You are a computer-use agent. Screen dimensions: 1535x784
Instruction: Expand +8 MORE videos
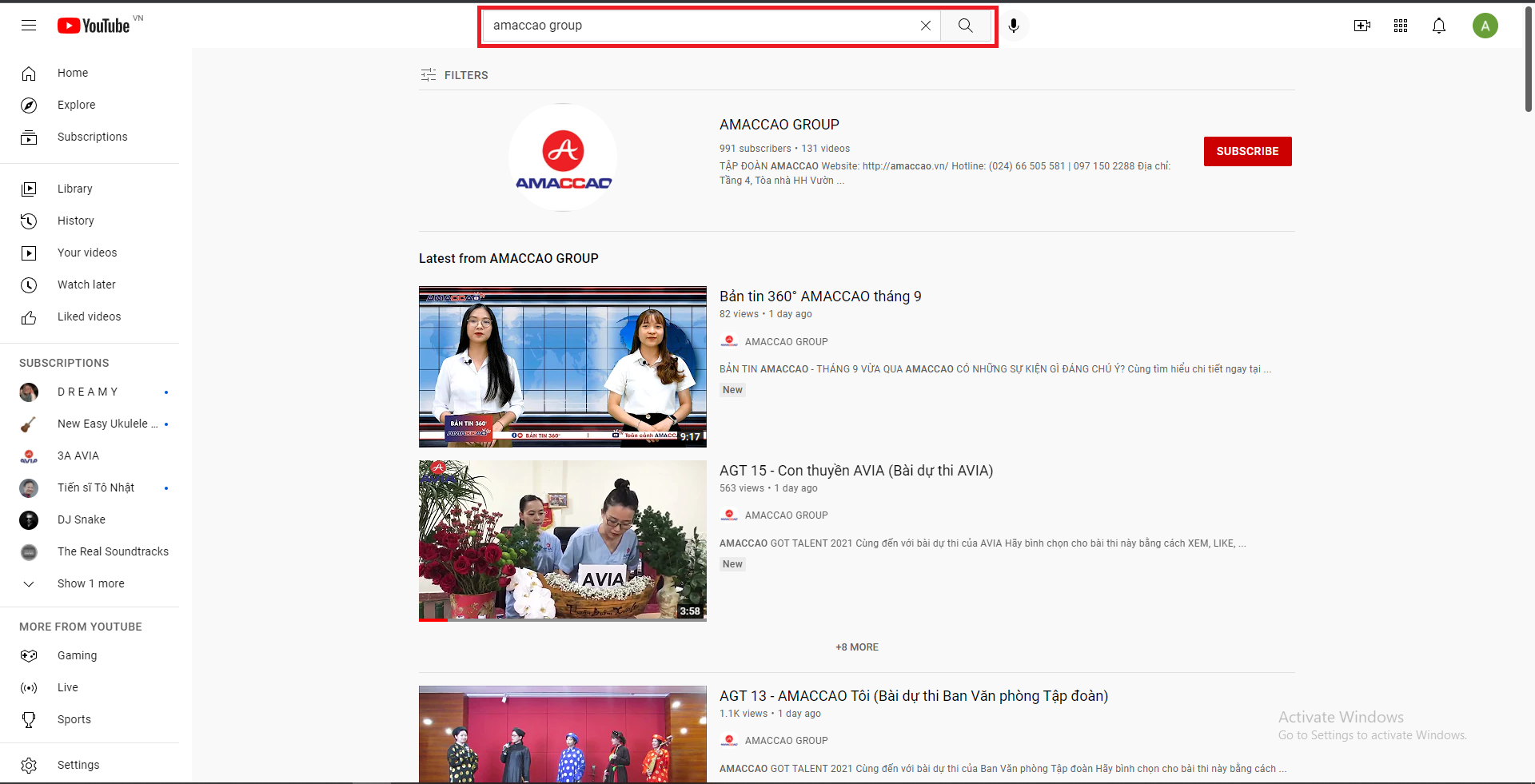[857, 647]
